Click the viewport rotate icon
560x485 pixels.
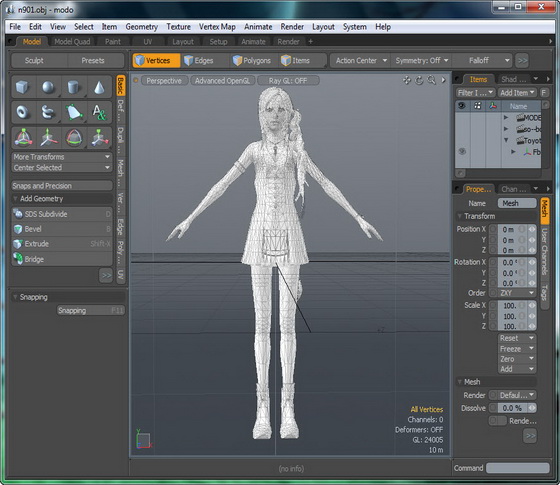pos(419,80)
